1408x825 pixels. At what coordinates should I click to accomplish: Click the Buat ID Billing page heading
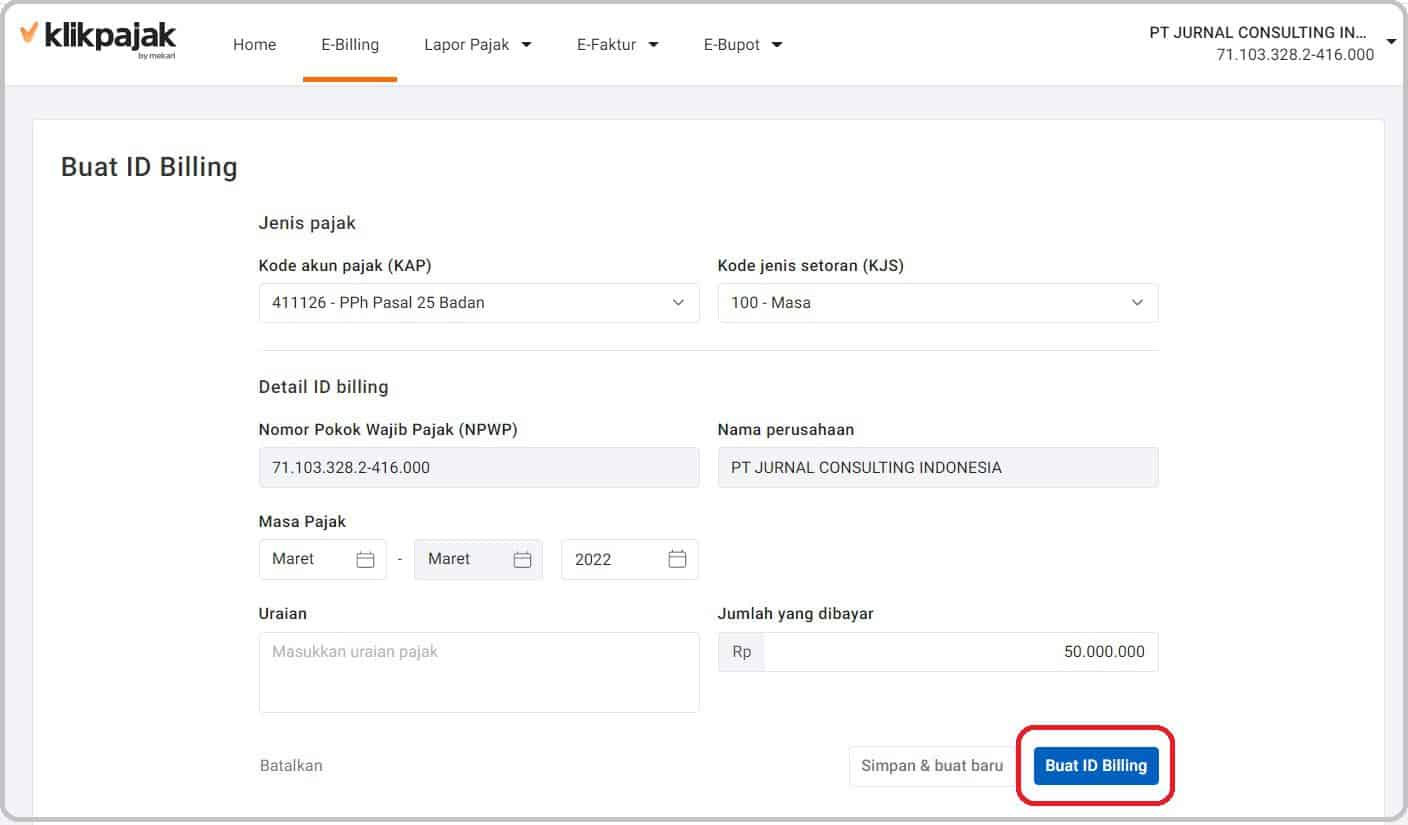(x=149, y=166)
